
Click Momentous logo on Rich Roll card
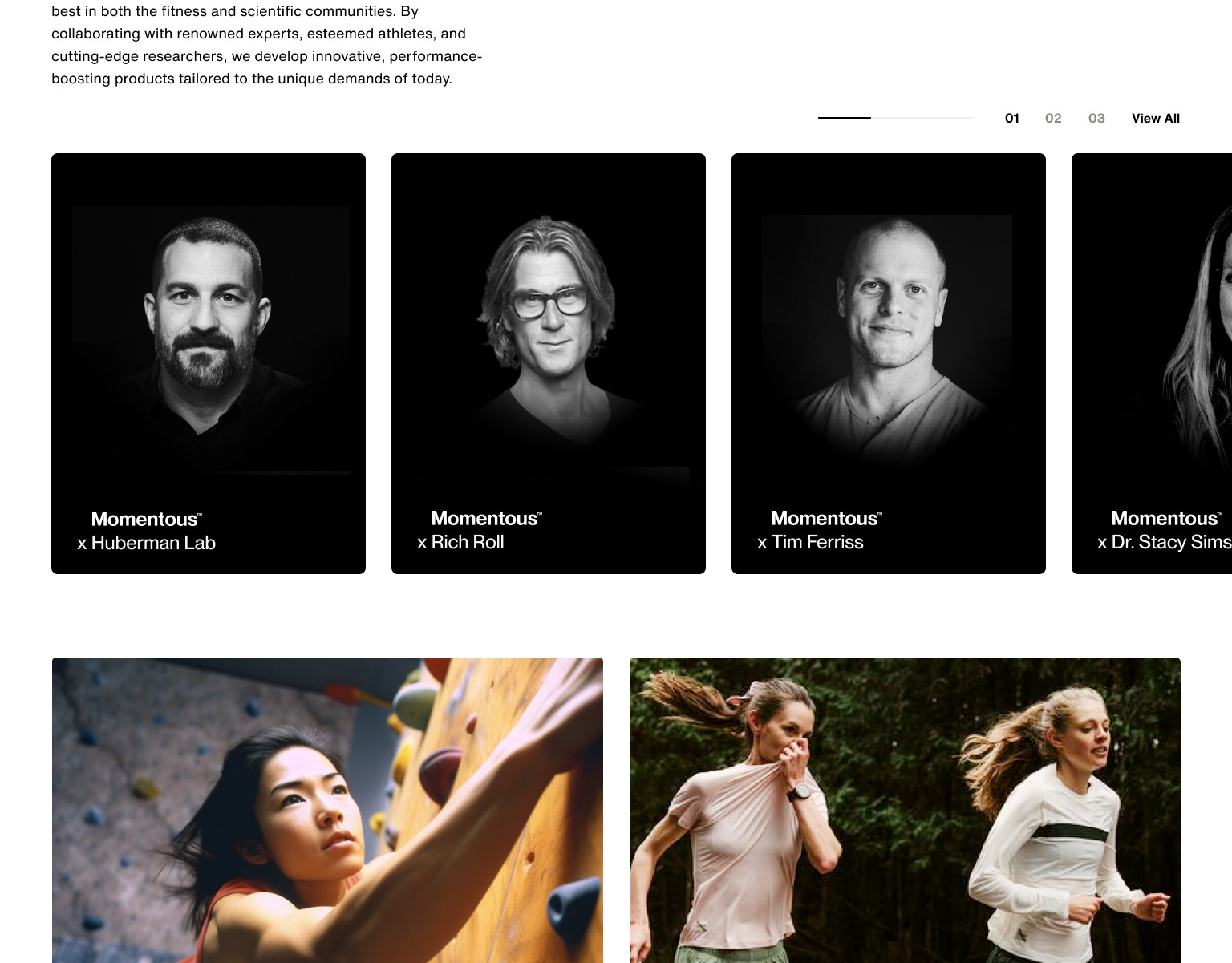(486, 518)
